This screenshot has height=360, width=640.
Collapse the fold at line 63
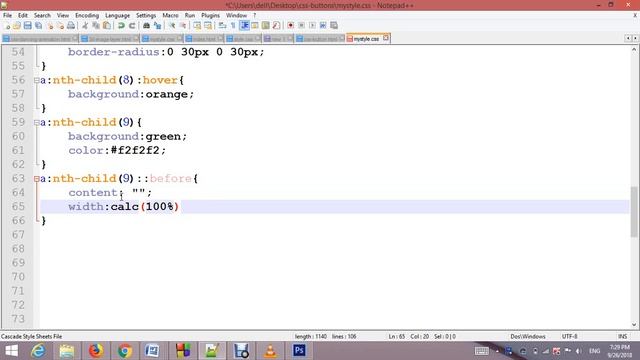tap(37, 179)
